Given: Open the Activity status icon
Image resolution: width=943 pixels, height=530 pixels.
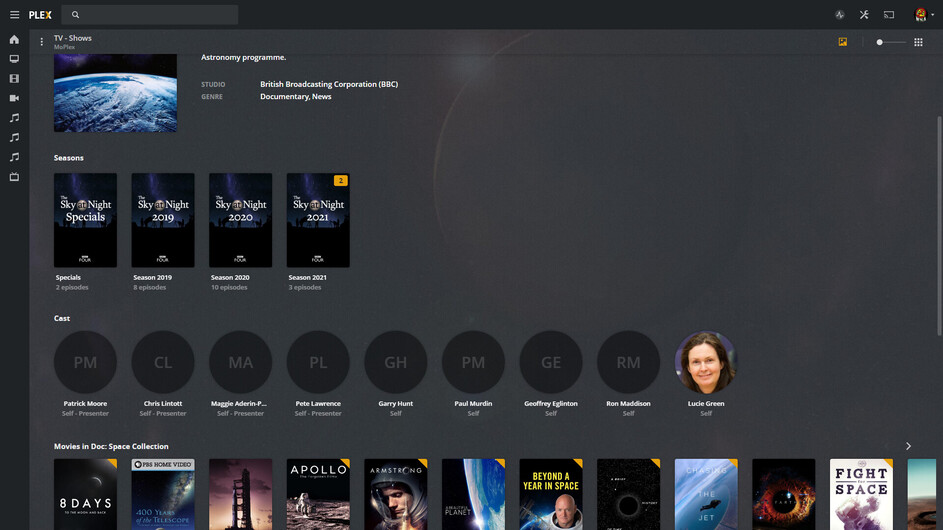Looking at the screenshot, I should pos(840,15).
